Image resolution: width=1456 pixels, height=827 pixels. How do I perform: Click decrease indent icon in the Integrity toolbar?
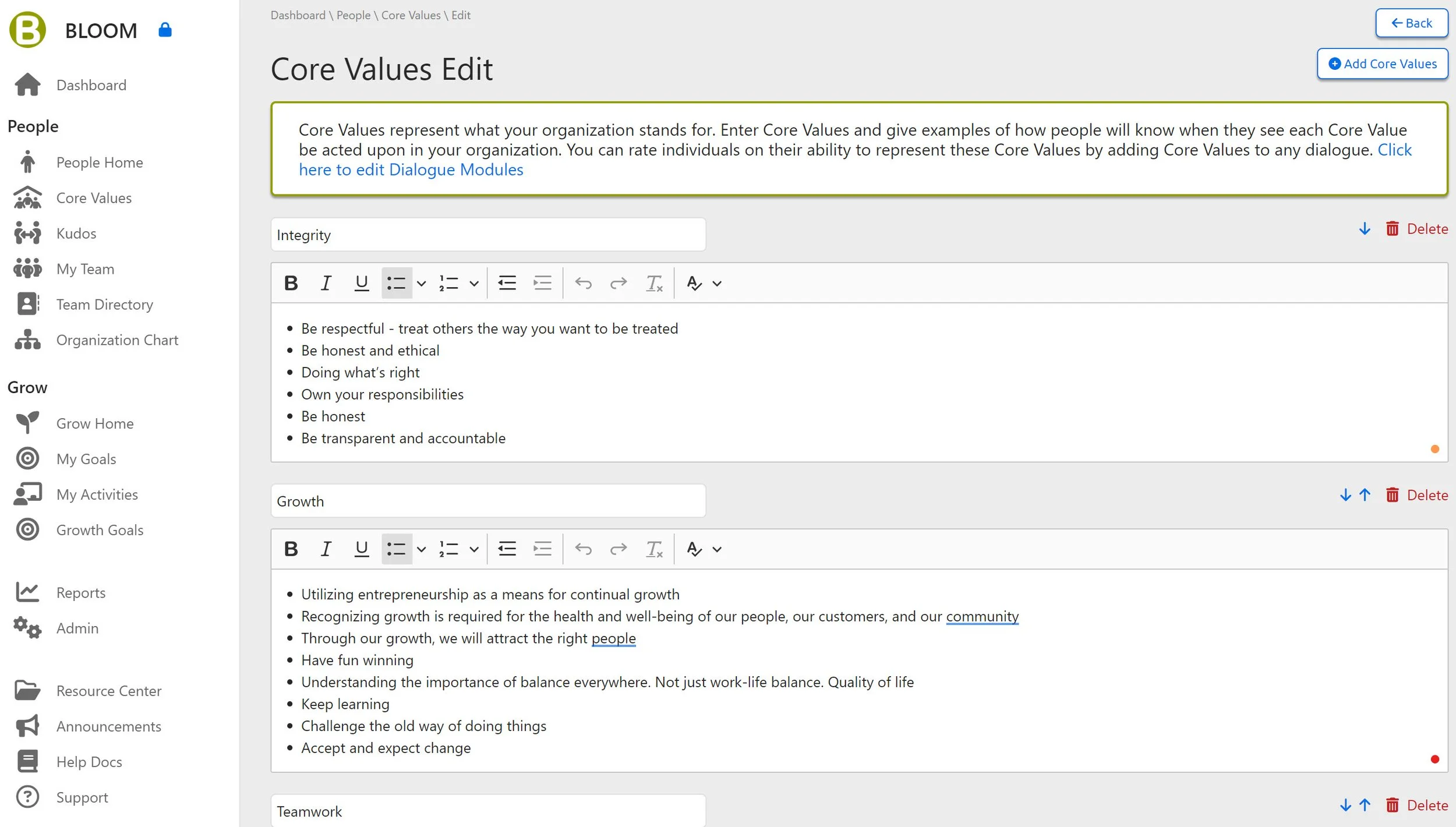(x=507, y=283)
